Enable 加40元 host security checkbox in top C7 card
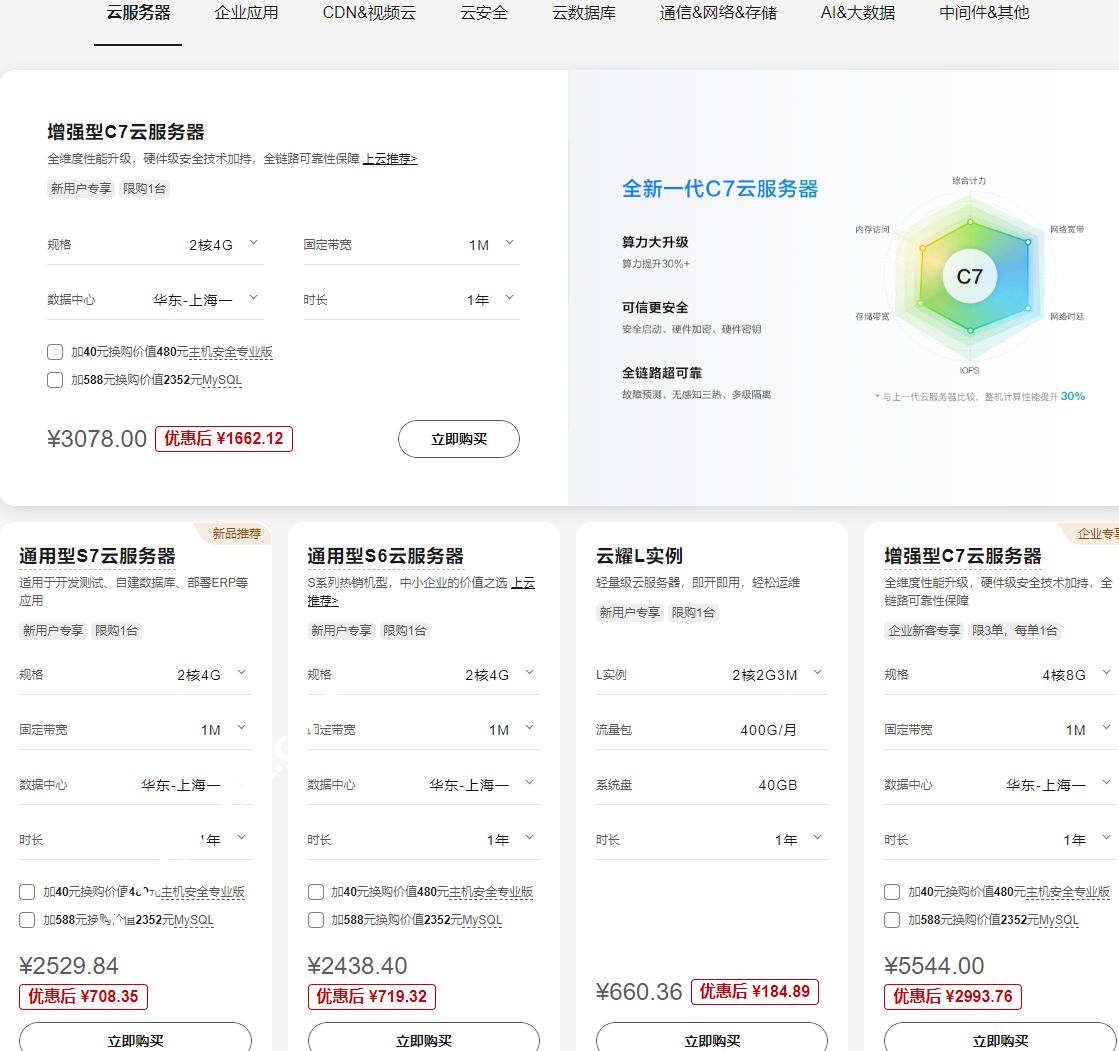This screenshot has height=1051, width=1119. [x=55, y=352]
